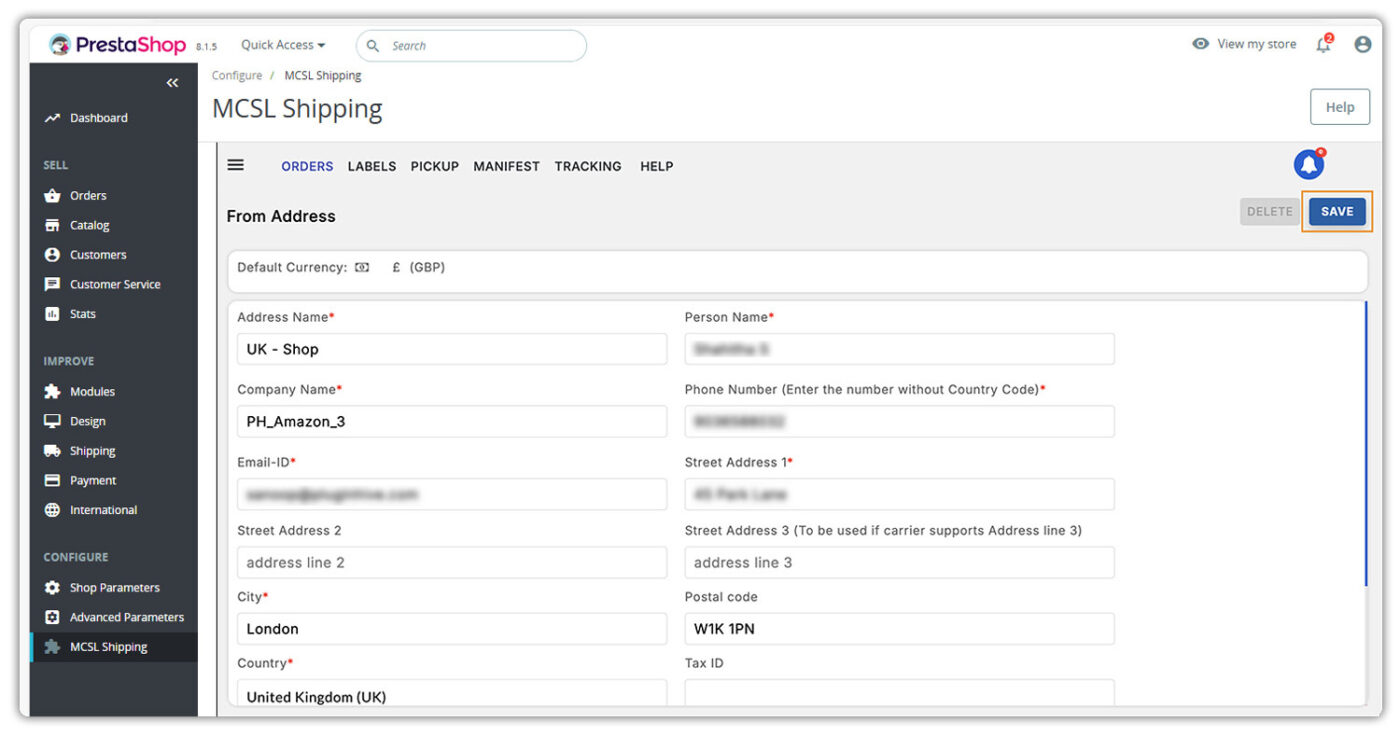Click the default currency banknote icon

point(362,268)
